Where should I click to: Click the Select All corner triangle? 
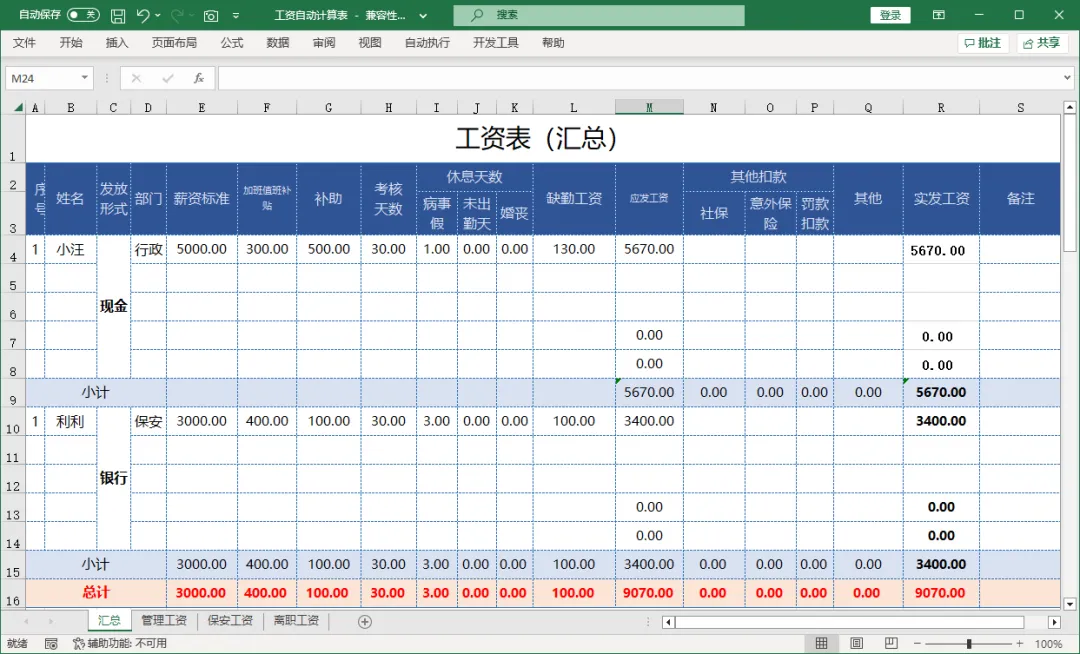17,107
